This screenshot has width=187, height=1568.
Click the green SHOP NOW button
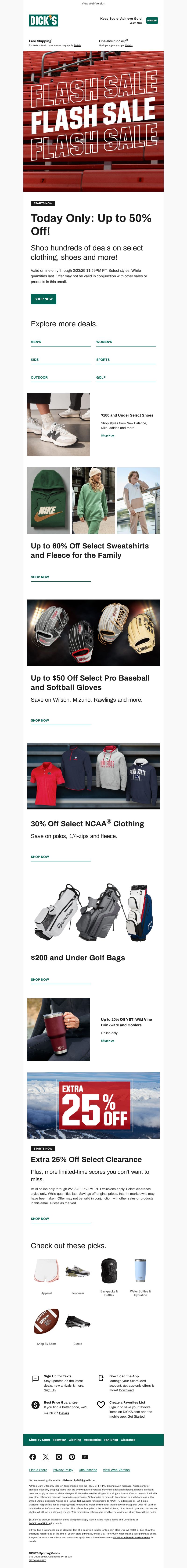click(x=43, y=299)
